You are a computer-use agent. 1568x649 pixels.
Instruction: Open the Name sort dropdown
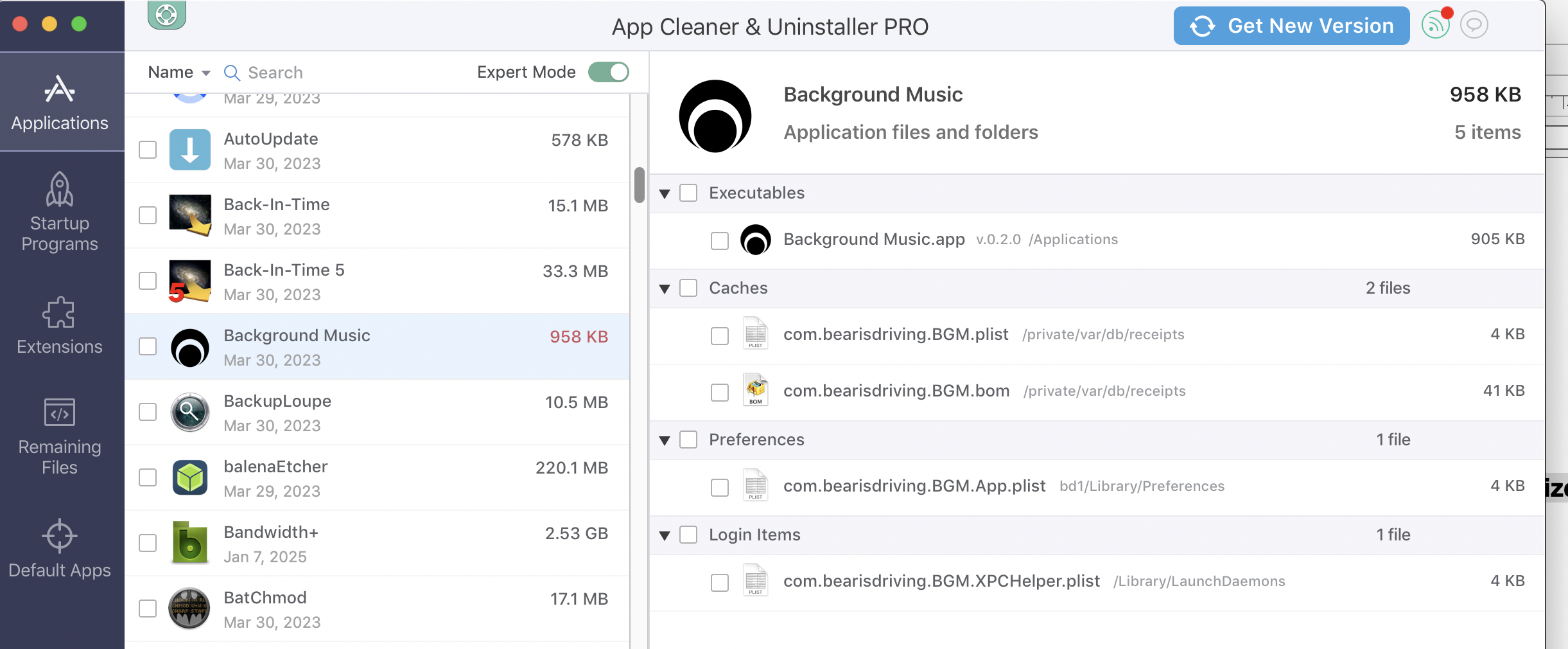click(x=179, y=73)
